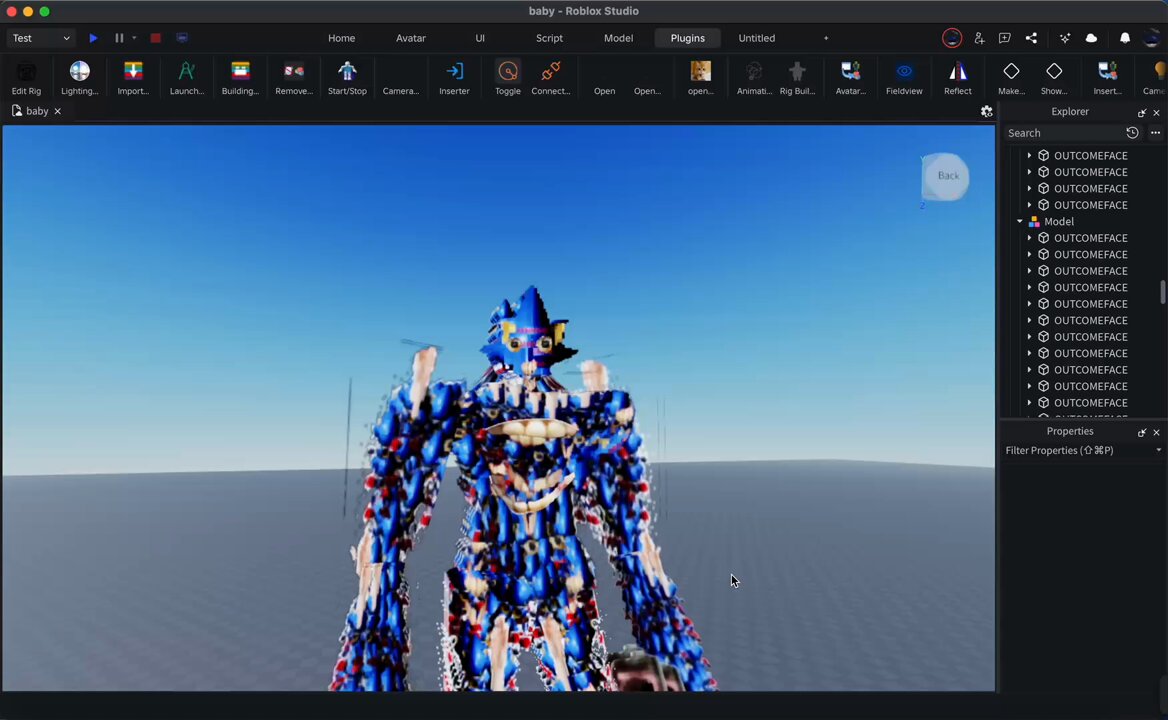Open Explorer search history icon
Screen dimensions: 1168x720
click(1132, 133)
